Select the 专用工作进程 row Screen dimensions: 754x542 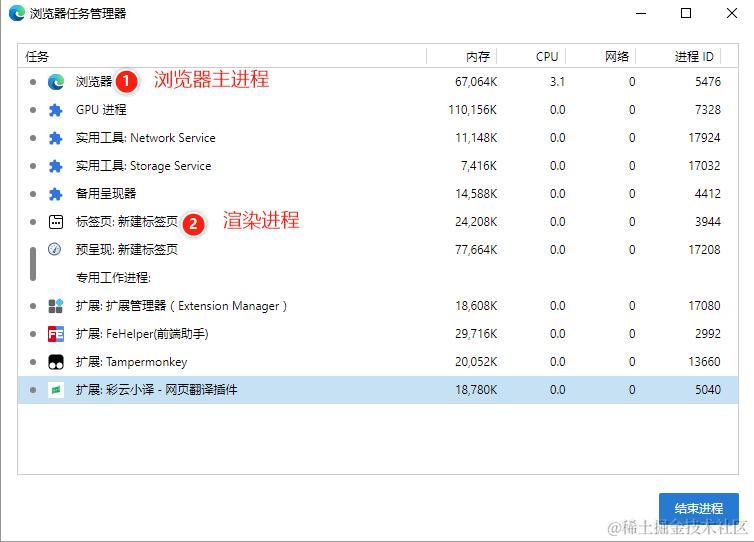coord(378,277)
